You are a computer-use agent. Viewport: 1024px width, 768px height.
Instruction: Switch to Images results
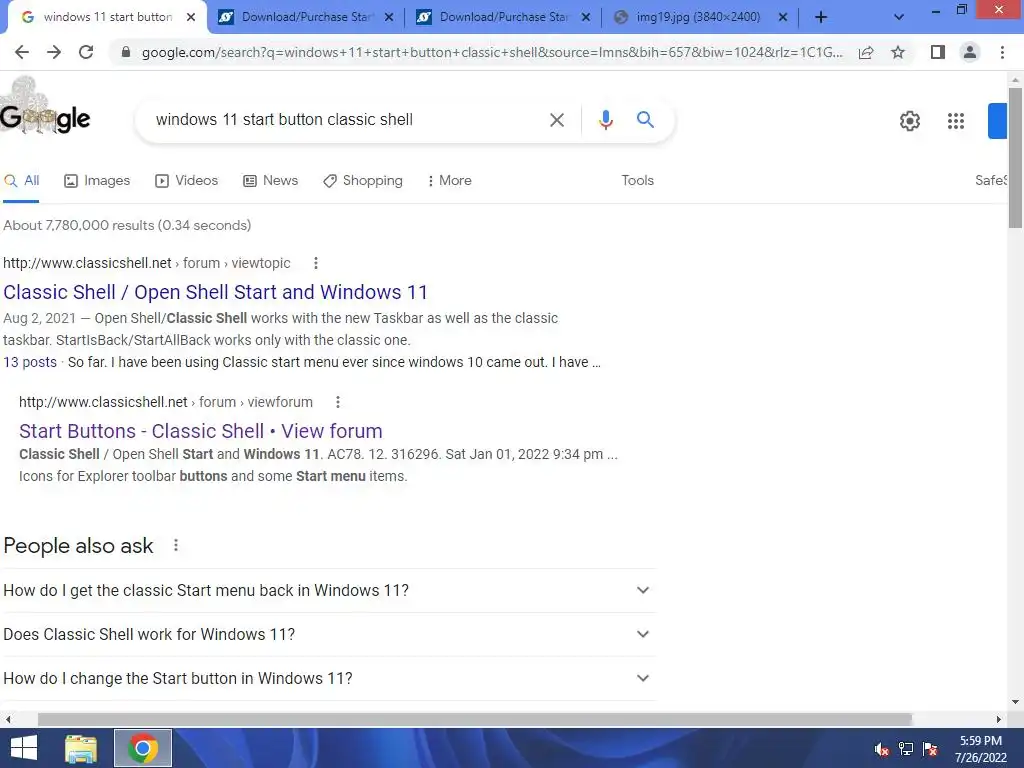pyautogui.click(x=97, y=181)
